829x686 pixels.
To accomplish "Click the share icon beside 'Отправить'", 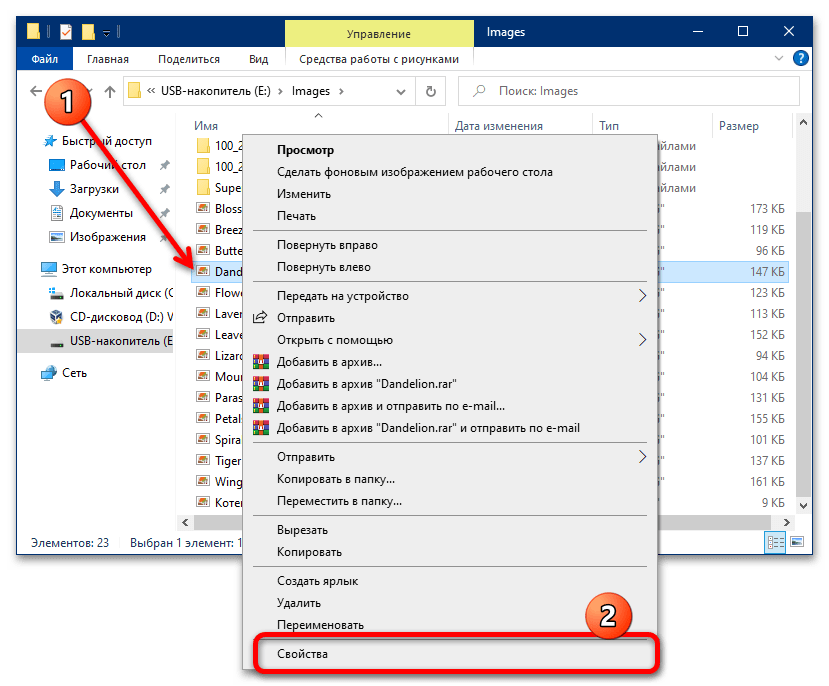I will tap(261, 318).
